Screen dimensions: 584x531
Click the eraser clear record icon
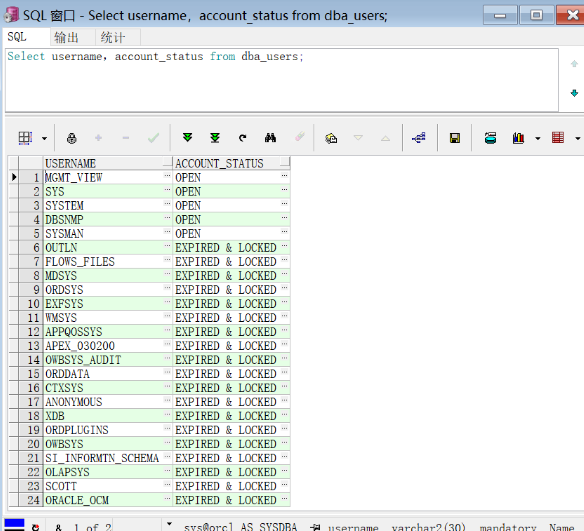click(x=300, y=137)
